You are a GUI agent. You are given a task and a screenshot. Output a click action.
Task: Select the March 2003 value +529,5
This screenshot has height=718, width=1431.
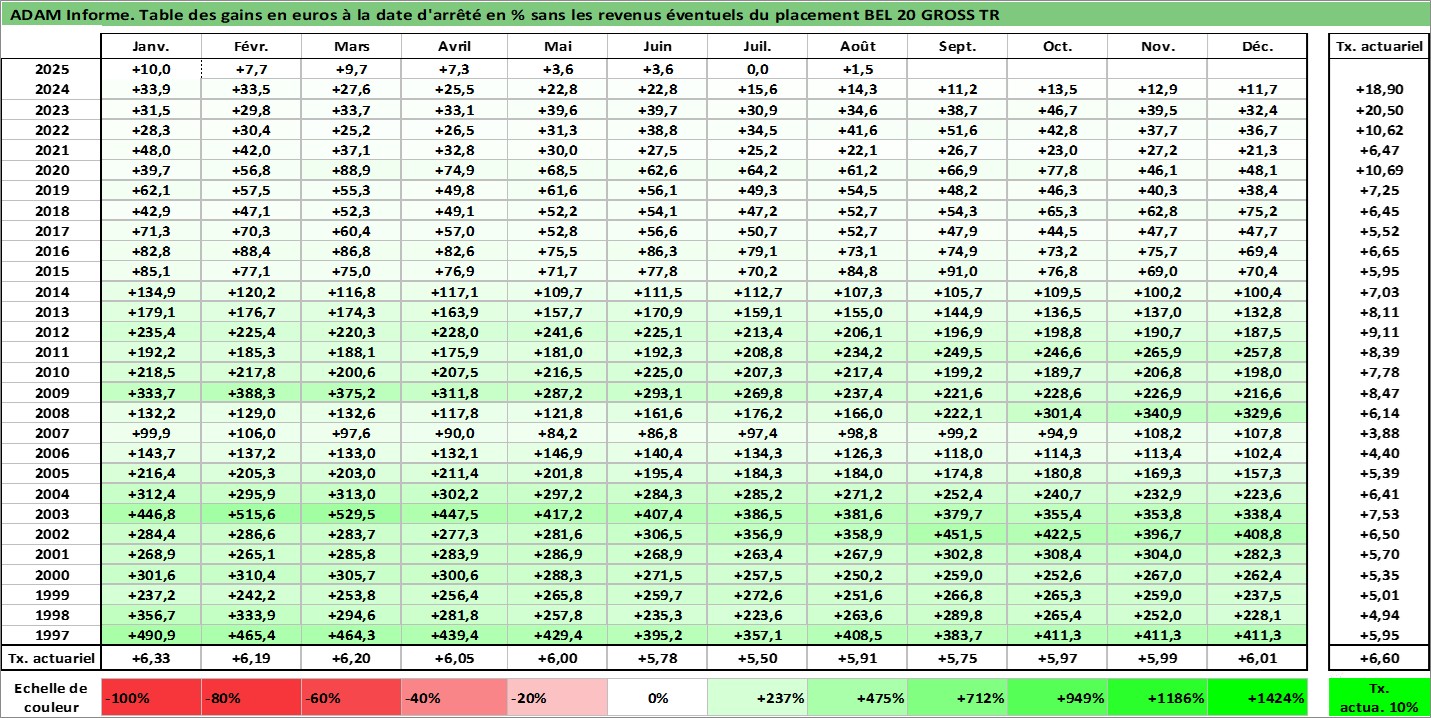pyautogui.click(x=351, y=514)
